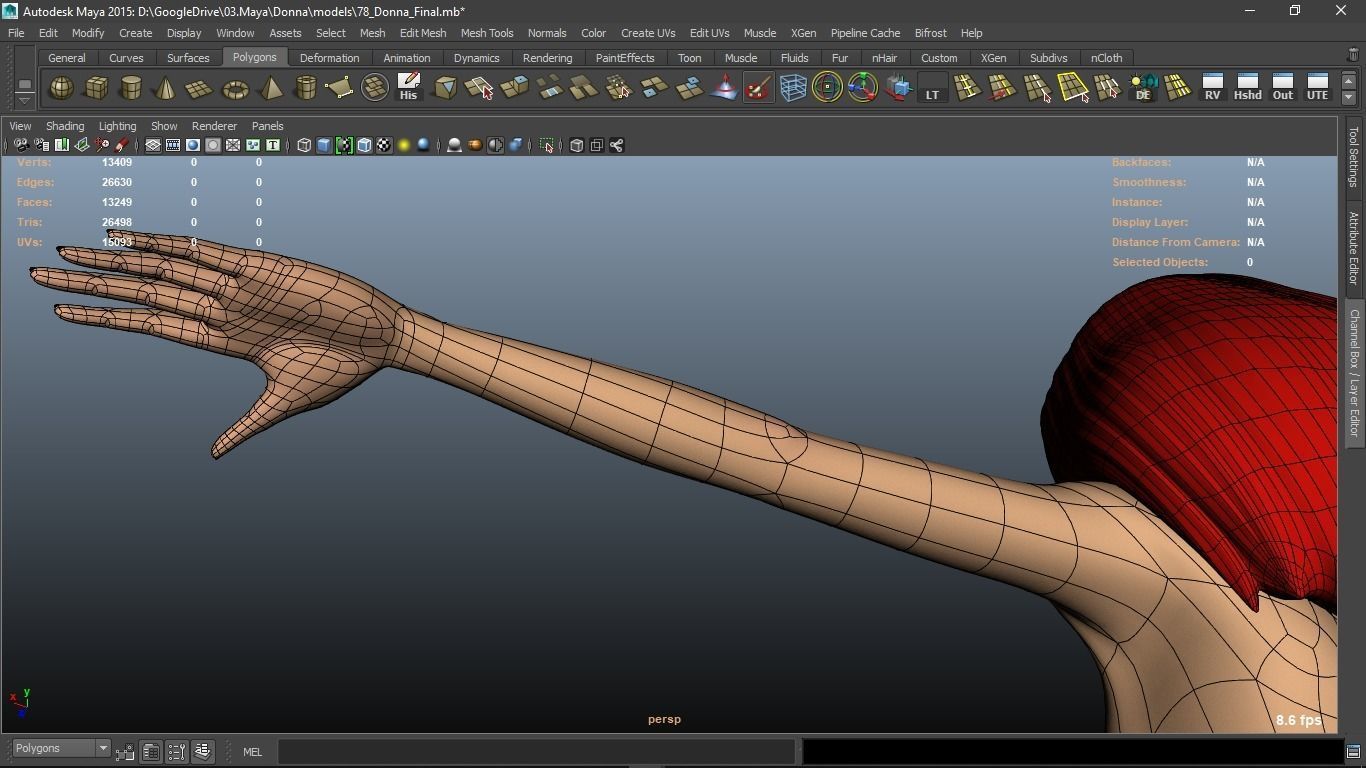Toggle the film gate icon

173,146
